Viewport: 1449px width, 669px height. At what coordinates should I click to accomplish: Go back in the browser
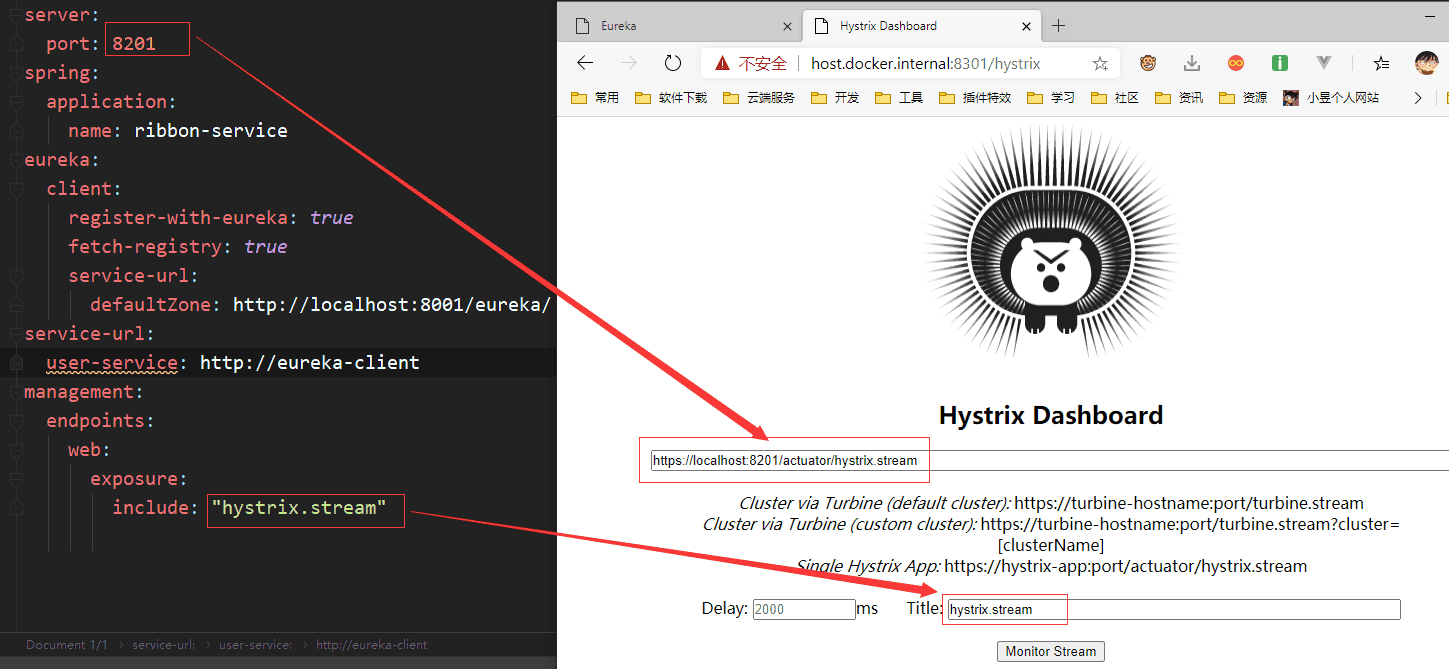[x=585, y=63]
